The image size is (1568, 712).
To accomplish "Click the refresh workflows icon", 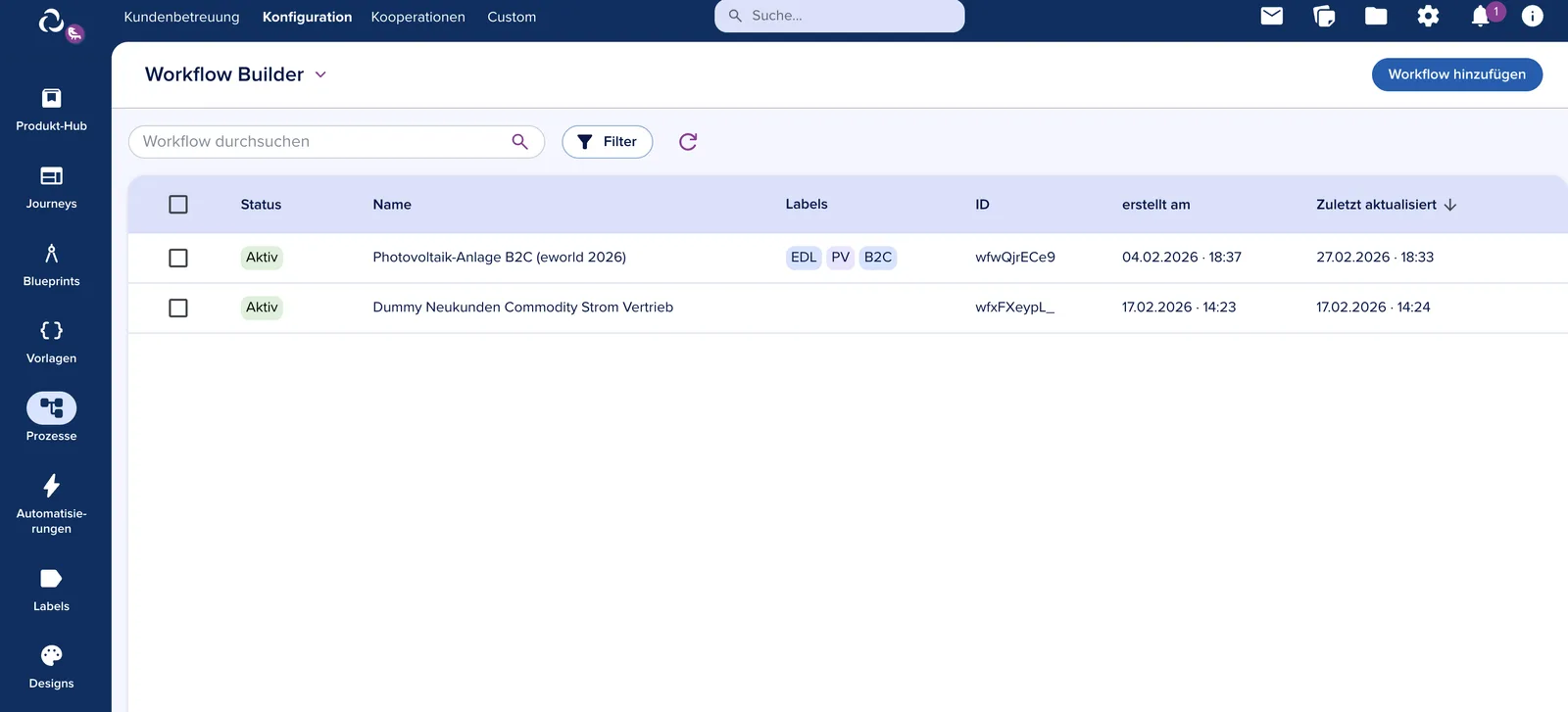I will (688, 142).
